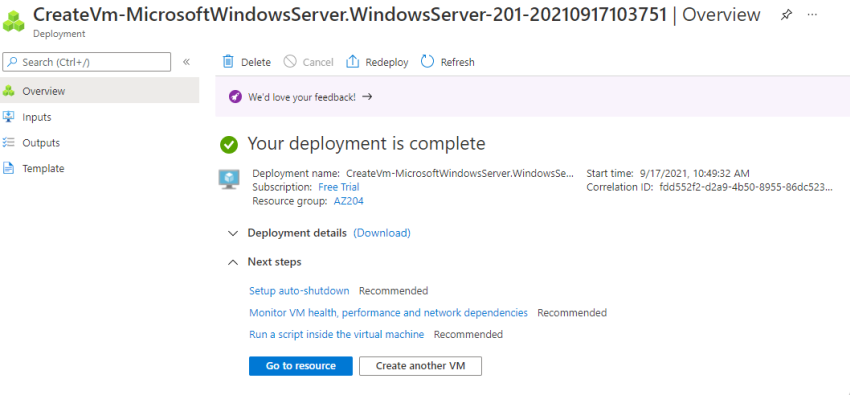Click the Your deployment is complete heading
Viewport: 850px width, 395px height.
[x=366, y=144]
